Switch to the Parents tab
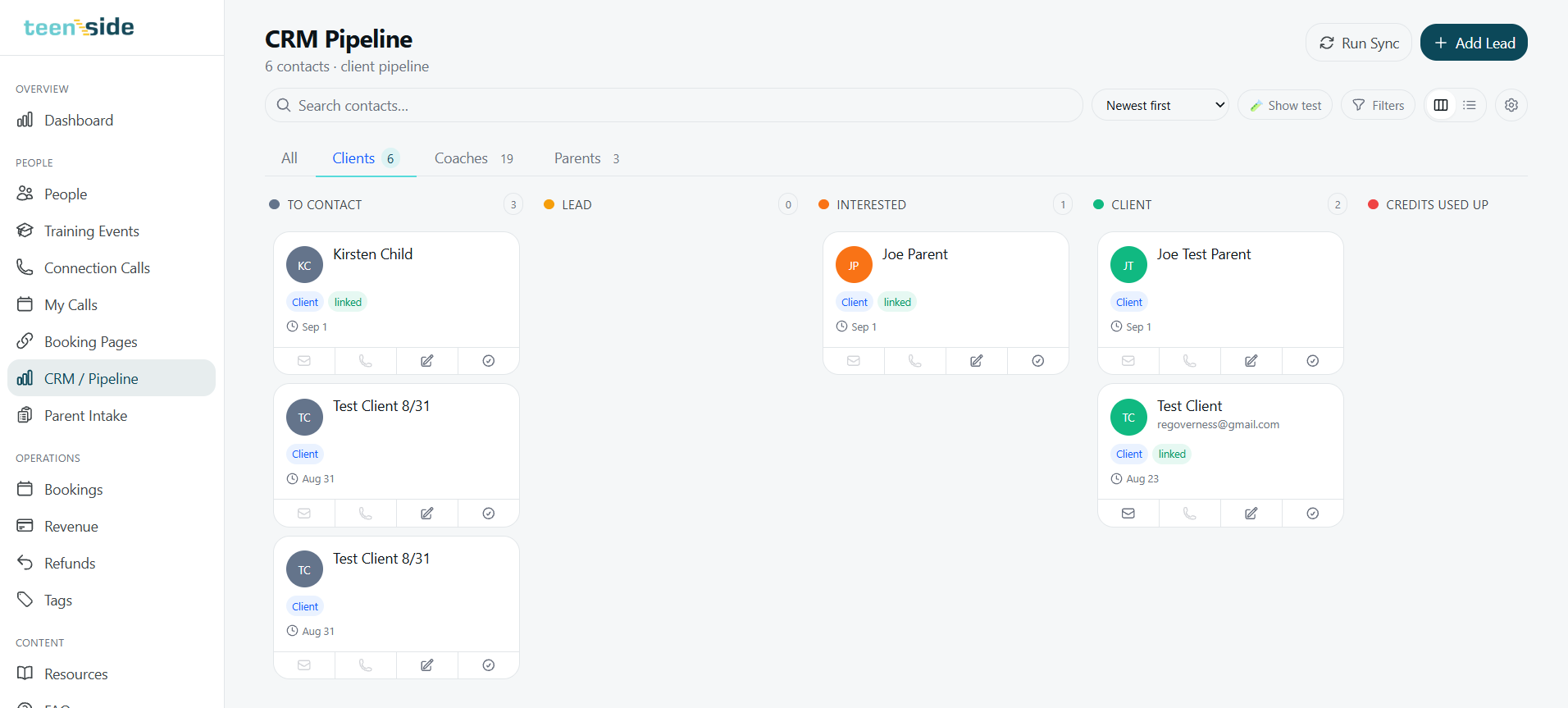This screenshot has width=1568, height=708. click(x=587, y=158)
